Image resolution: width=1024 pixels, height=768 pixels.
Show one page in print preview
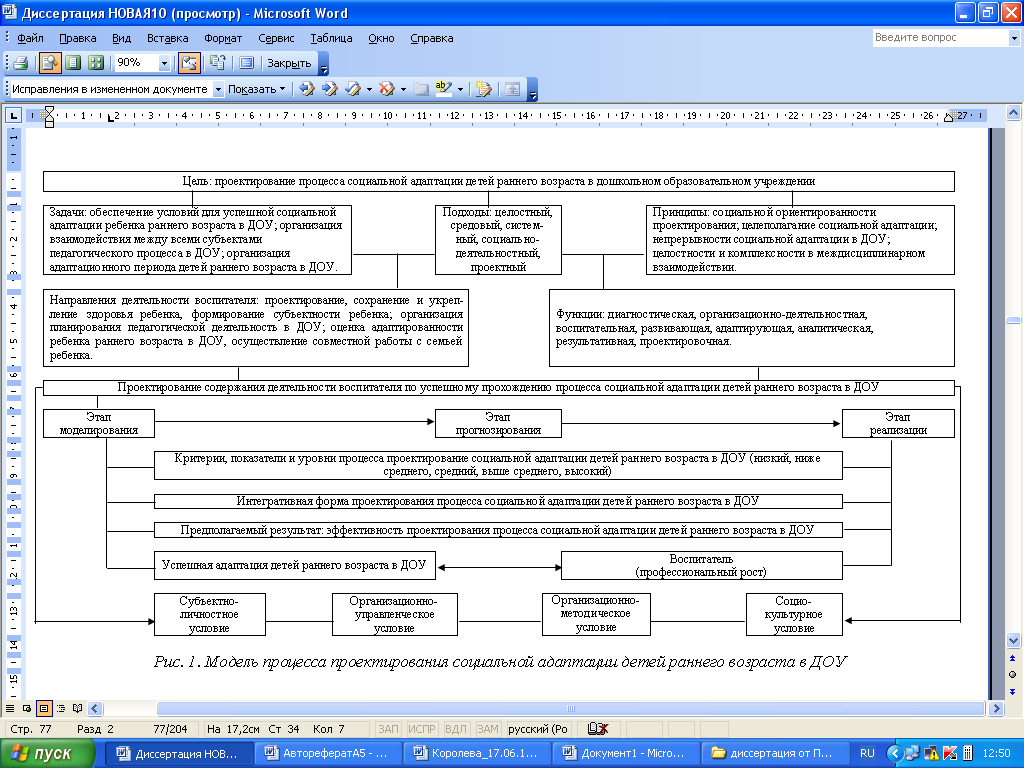[73, 63]
